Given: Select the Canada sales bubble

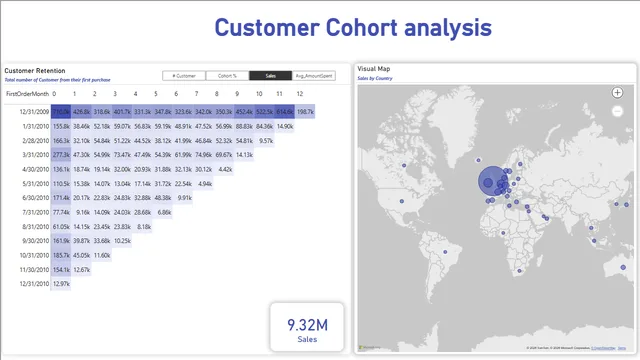Looking at the screenshot, I should coord(404,165).
